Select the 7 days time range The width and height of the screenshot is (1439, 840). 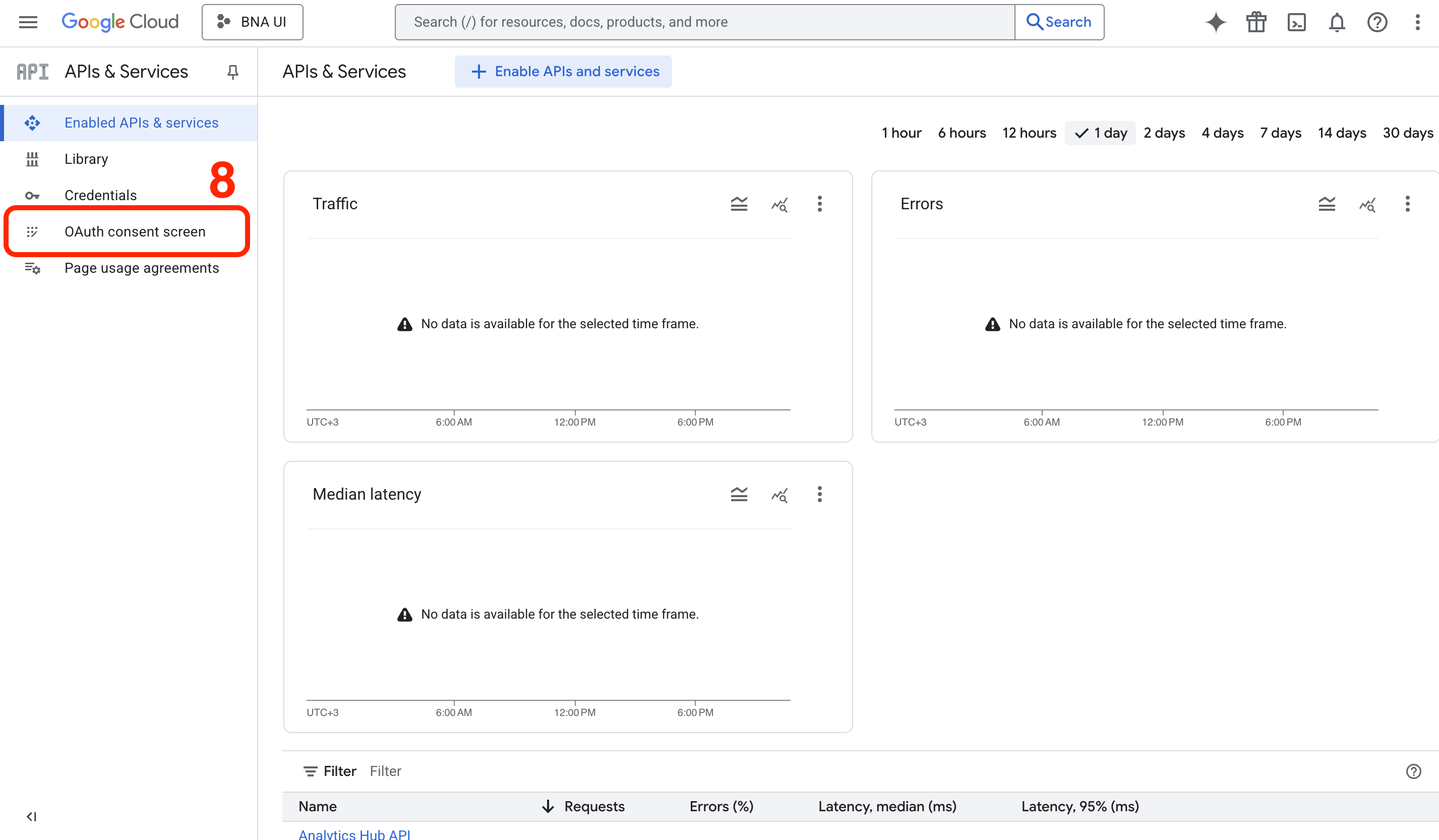pyautogui.click(x=1280, y=133)
